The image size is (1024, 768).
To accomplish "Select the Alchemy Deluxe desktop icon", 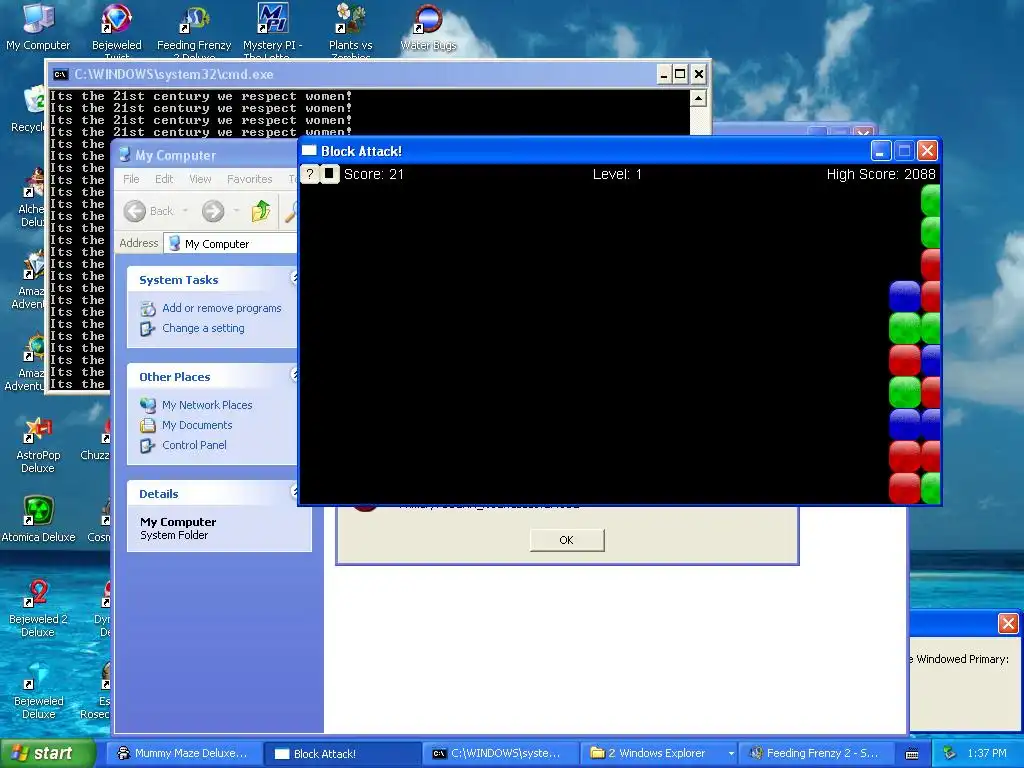I will click(x=31, y=199).
